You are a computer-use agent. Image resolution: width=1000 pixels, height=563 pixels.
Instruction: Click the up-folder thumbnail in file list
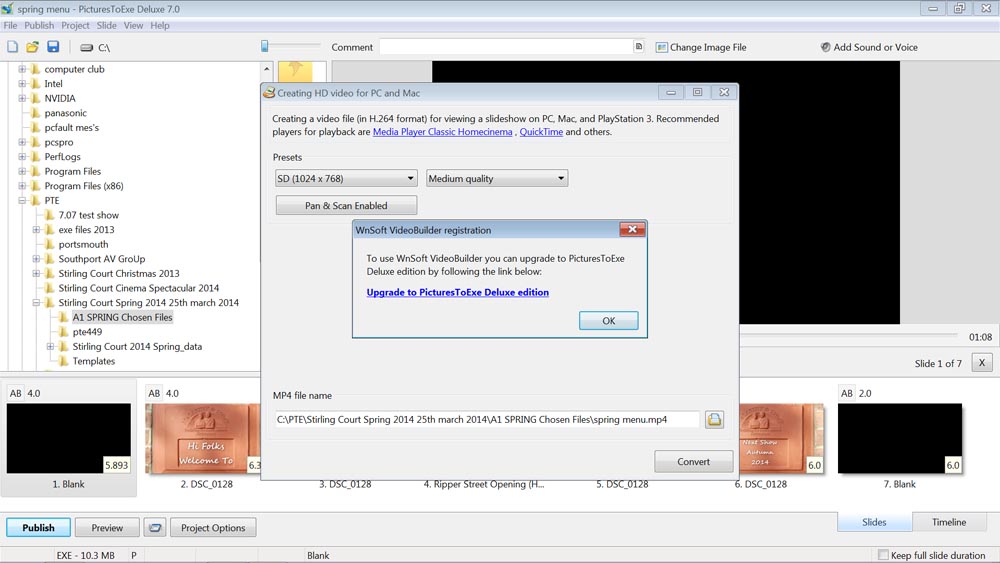point(295,72)
